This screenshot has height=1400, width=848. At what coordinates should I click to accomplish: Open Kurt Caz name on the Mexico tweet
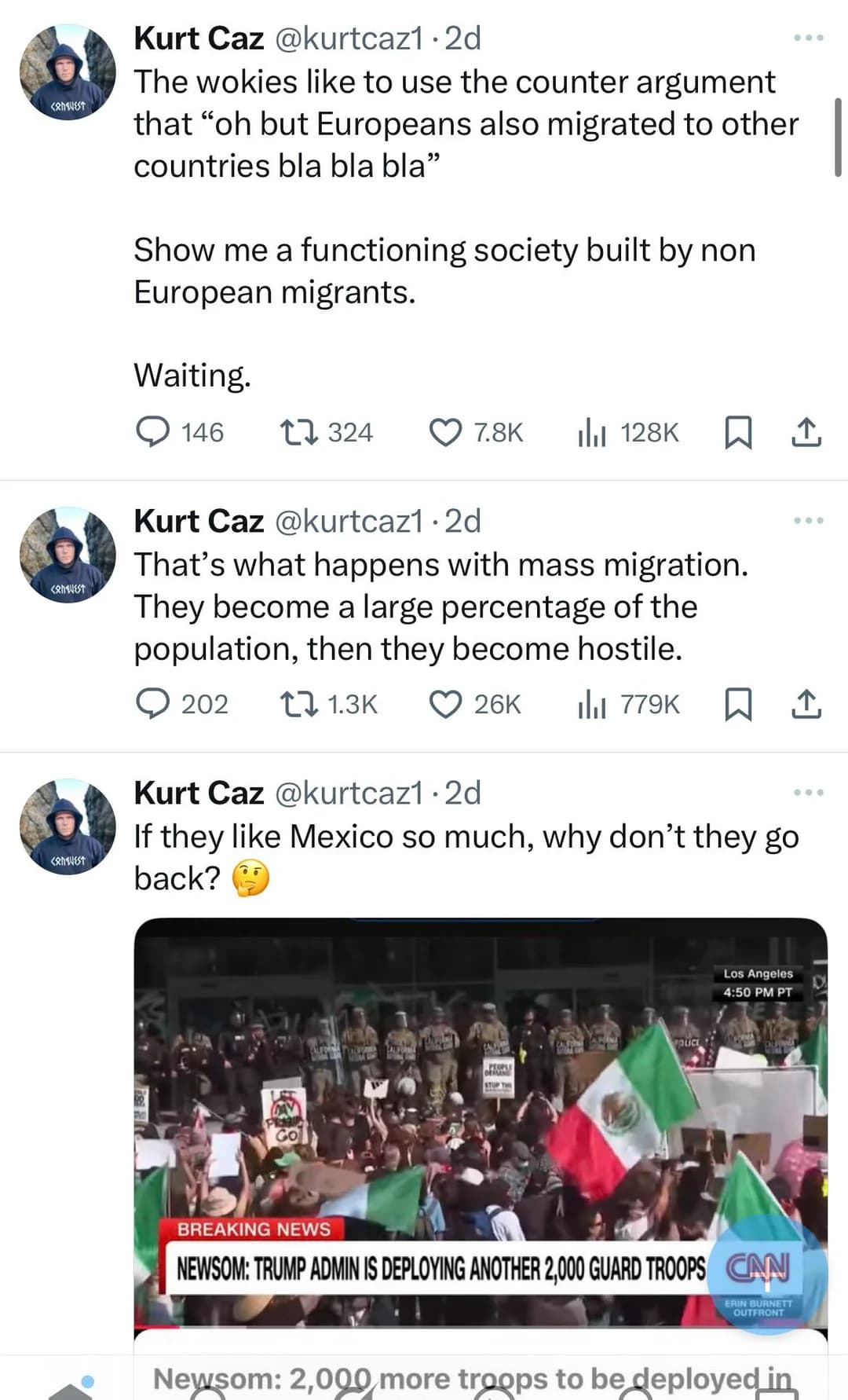(x=199, y=793)
